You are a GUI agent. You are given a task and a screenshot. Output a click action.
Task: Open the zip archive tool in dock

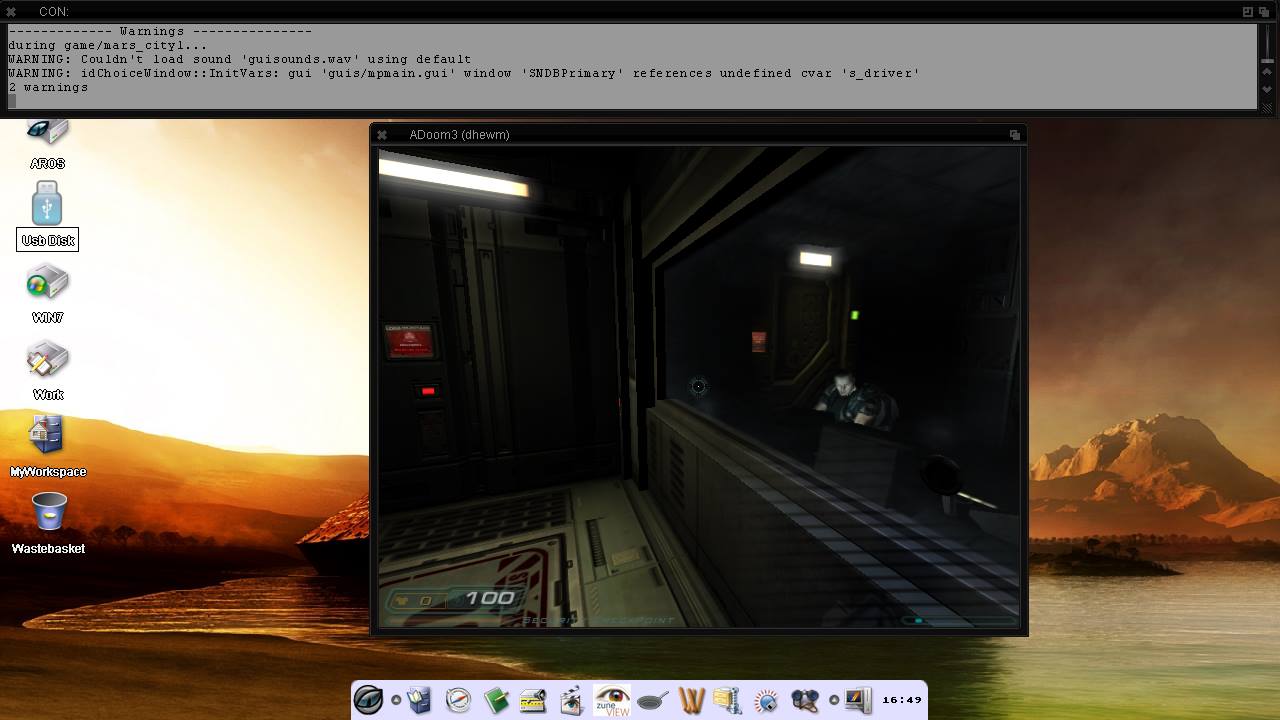pos(727,700)
